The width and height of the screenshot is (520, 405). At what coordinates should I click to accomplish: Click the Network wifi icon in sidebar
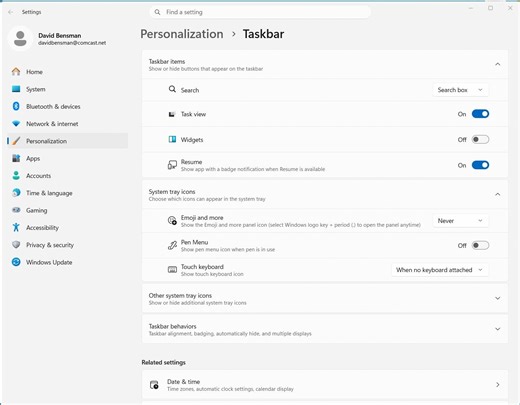coord(16,124)
